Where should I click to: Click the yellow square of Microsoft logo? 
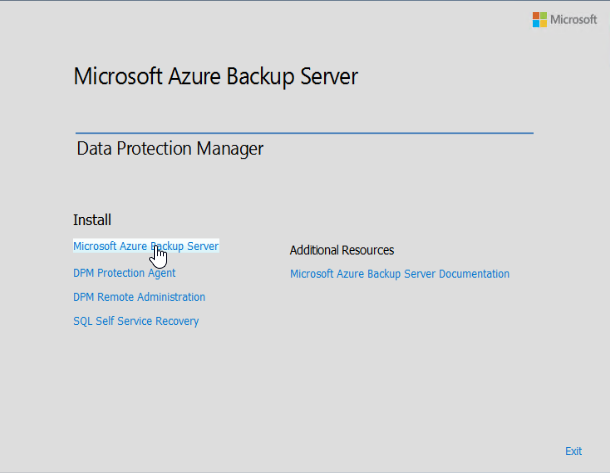tap(542, 22)
